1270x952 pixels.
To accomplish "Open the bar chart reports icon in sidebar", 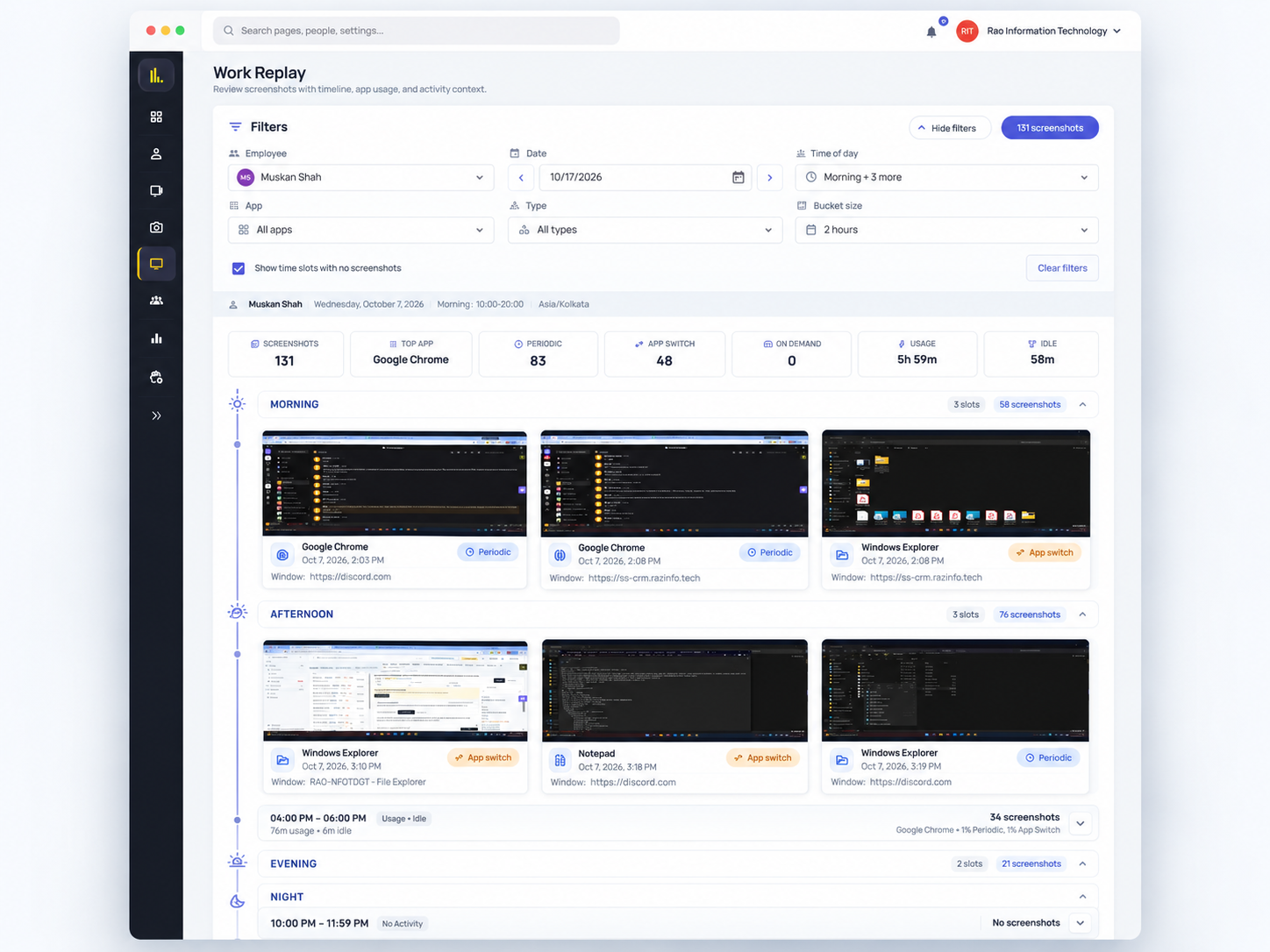I will [156, 338].
